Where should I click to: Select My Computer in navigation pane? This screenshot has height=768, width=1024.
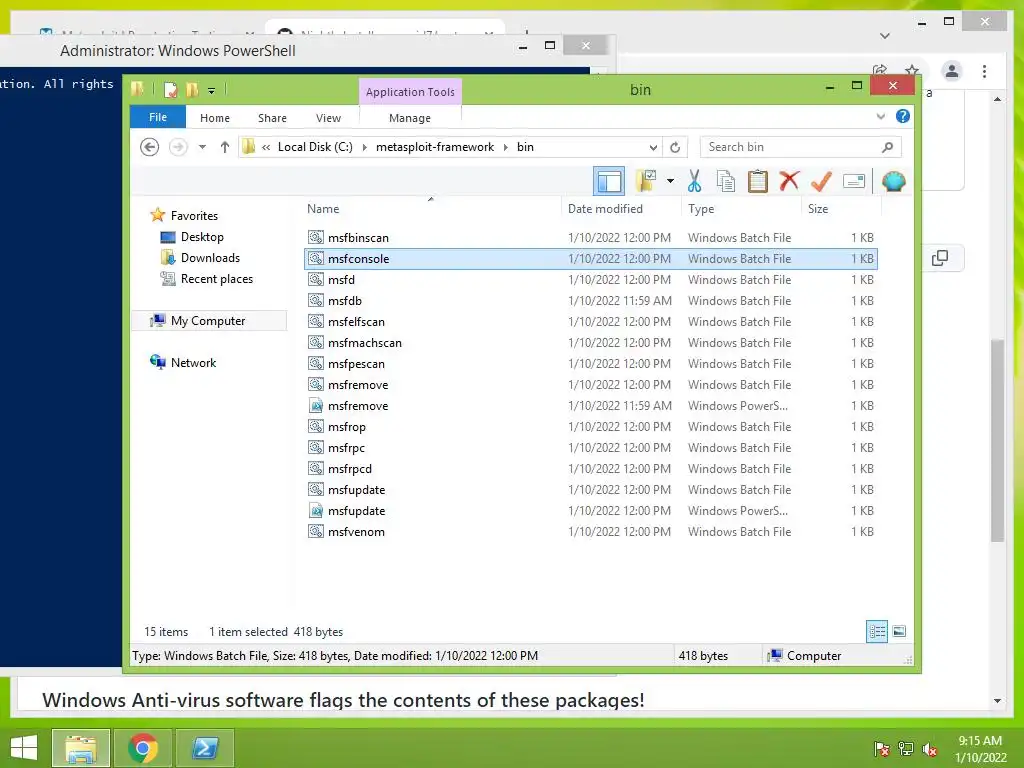coord(208,321)
